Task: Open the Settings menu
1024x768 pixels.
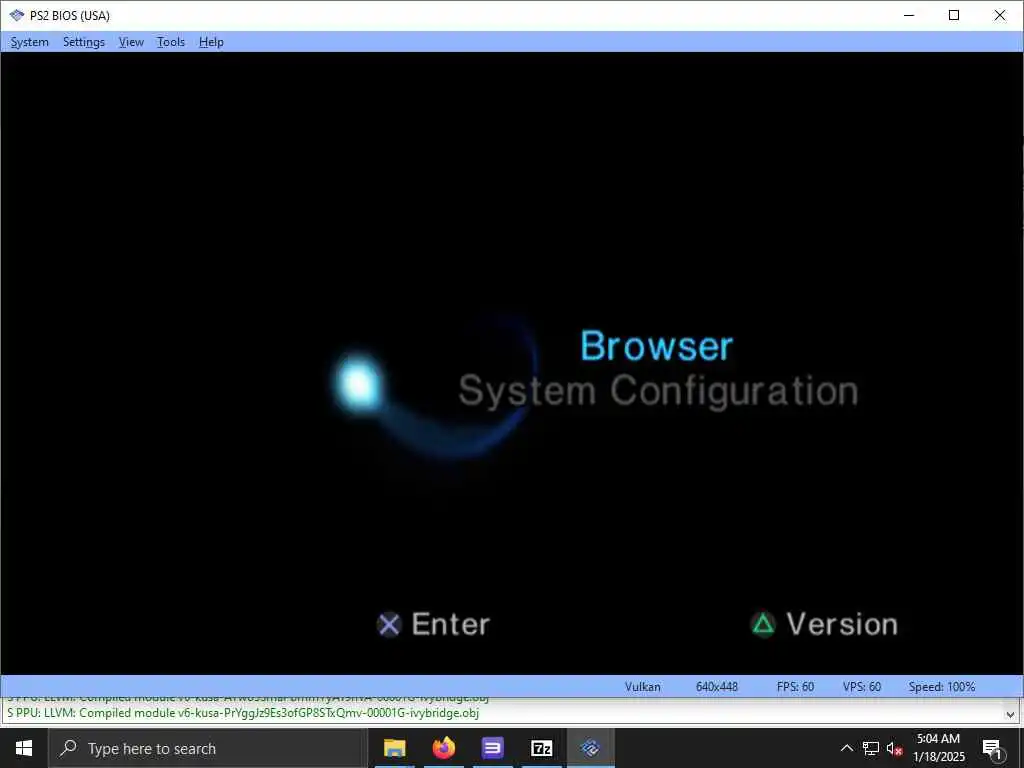Action: tap(84, 42)
